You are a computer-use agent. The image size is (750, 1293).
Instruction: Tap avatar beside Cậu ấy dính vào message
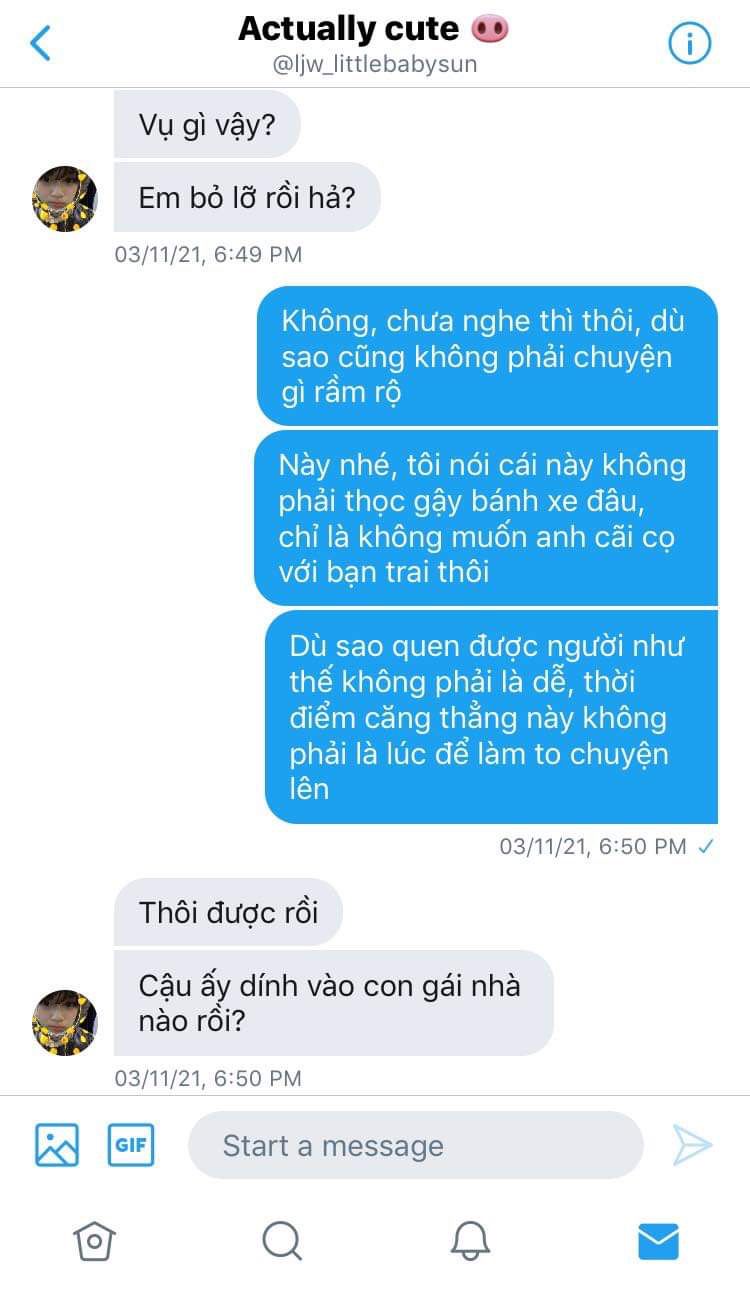tap(65, 1023)
